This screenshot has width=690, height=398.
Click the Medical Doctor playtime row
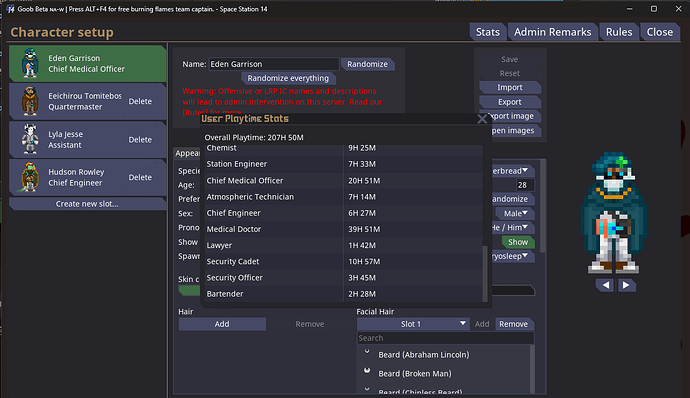343,229
